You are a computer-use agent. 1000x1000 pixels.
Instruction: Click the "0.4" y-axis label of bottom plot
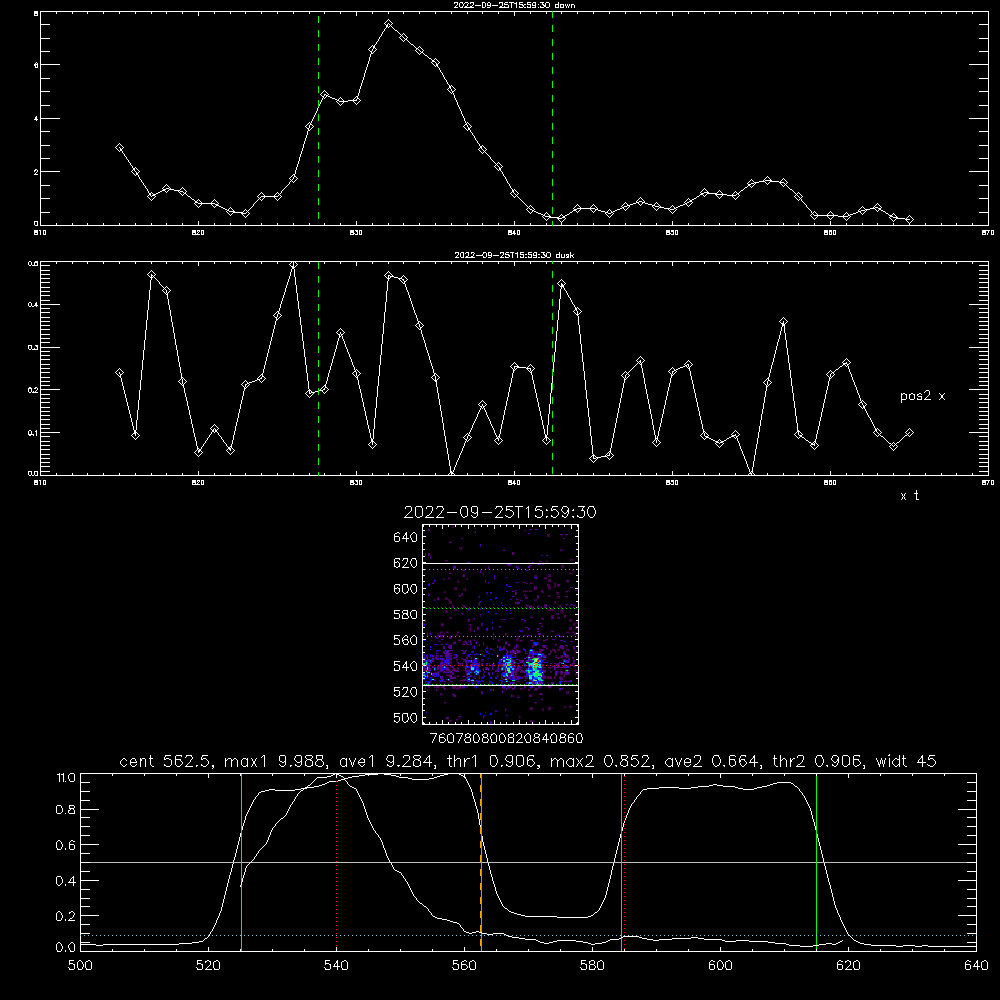coord(66,881)
